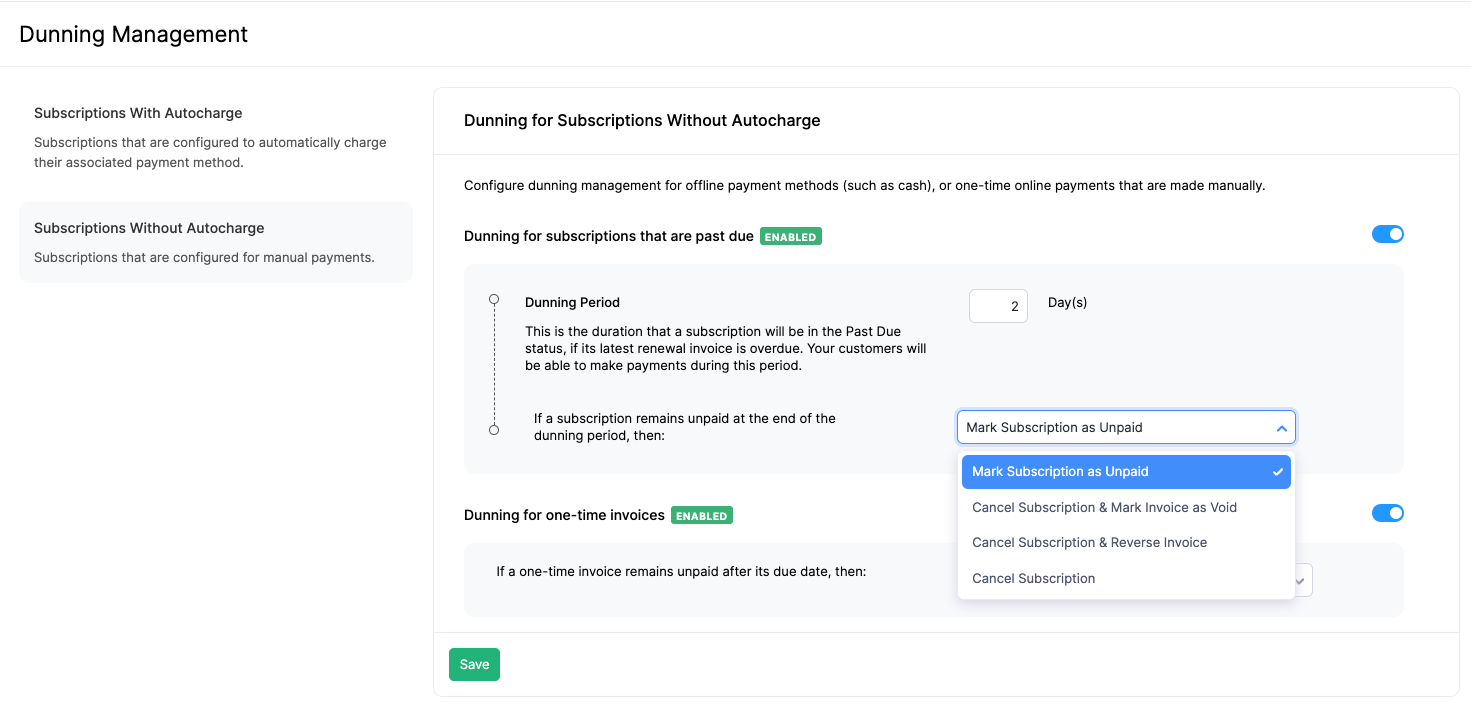Click the bottom circle of the dunning timeline

coord(494,430)
